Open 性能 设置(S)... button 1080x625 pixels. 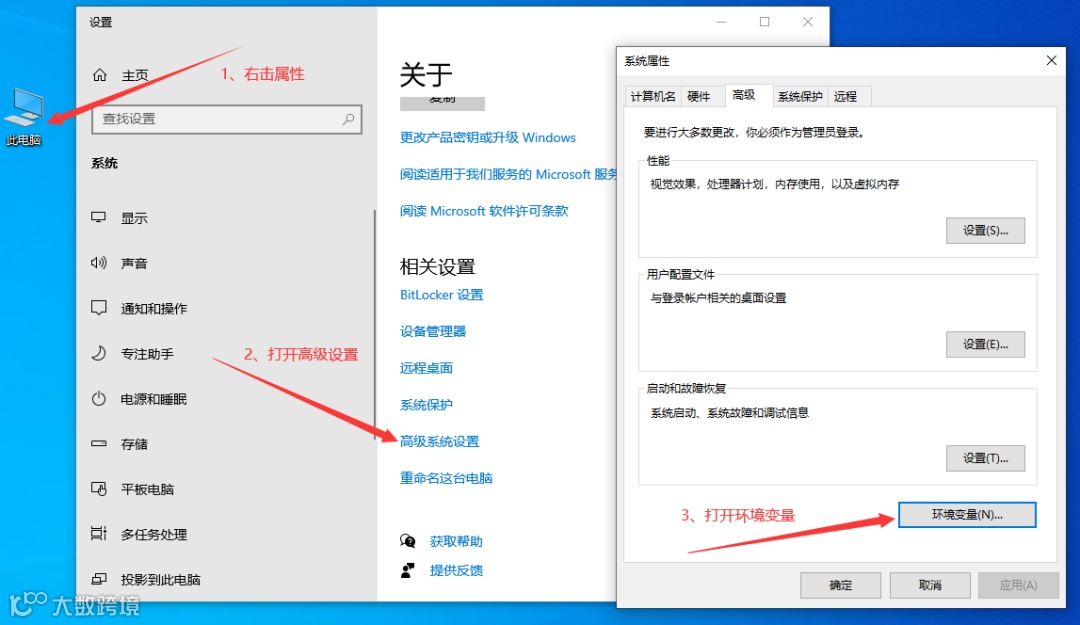(985, 231)
